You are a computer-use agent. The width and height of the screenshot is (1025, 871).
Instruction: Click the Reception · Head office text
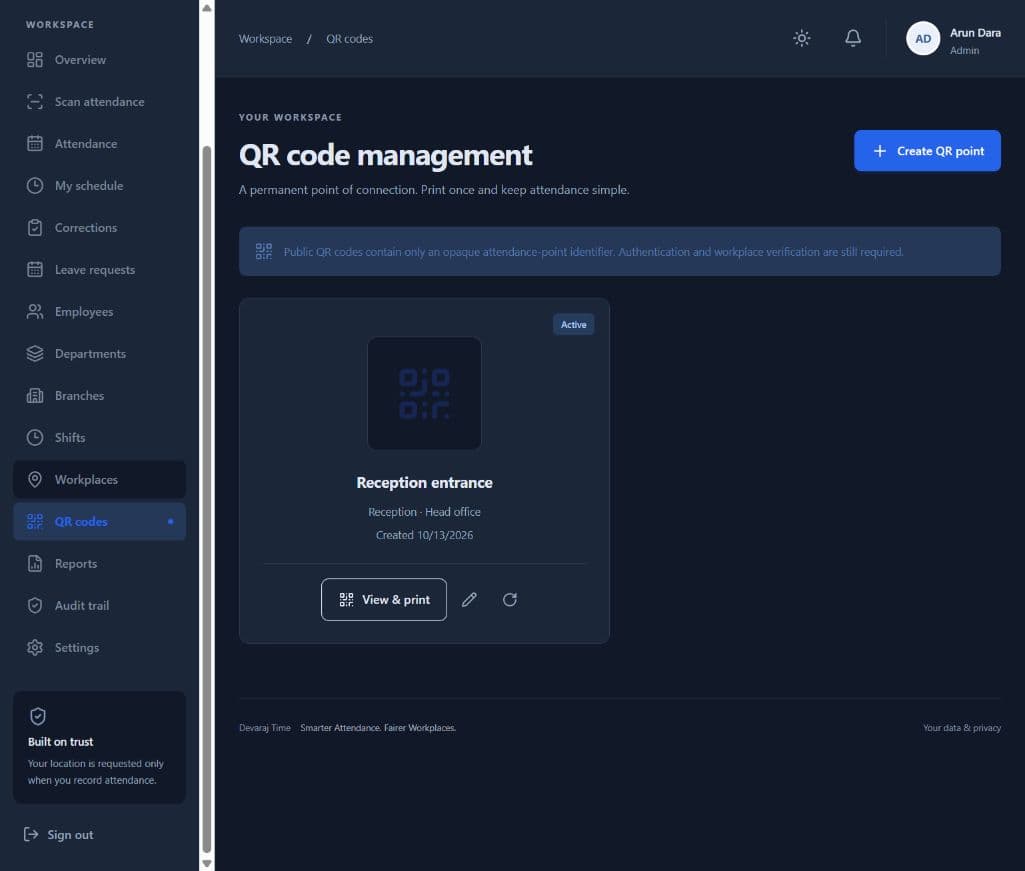(424, 512)
